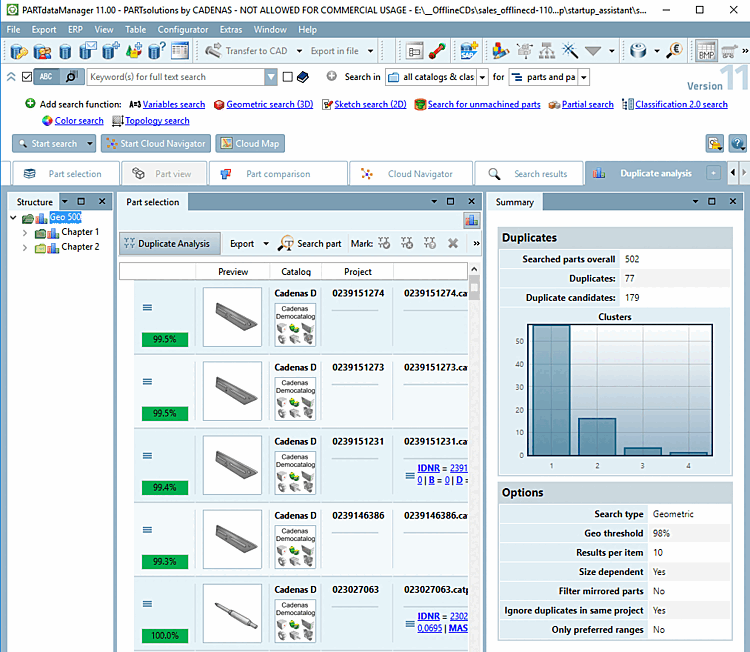Click the SAP toolbar icon
Screen dimensions: 750x652
pyautogui.click(x=468, y=51)
